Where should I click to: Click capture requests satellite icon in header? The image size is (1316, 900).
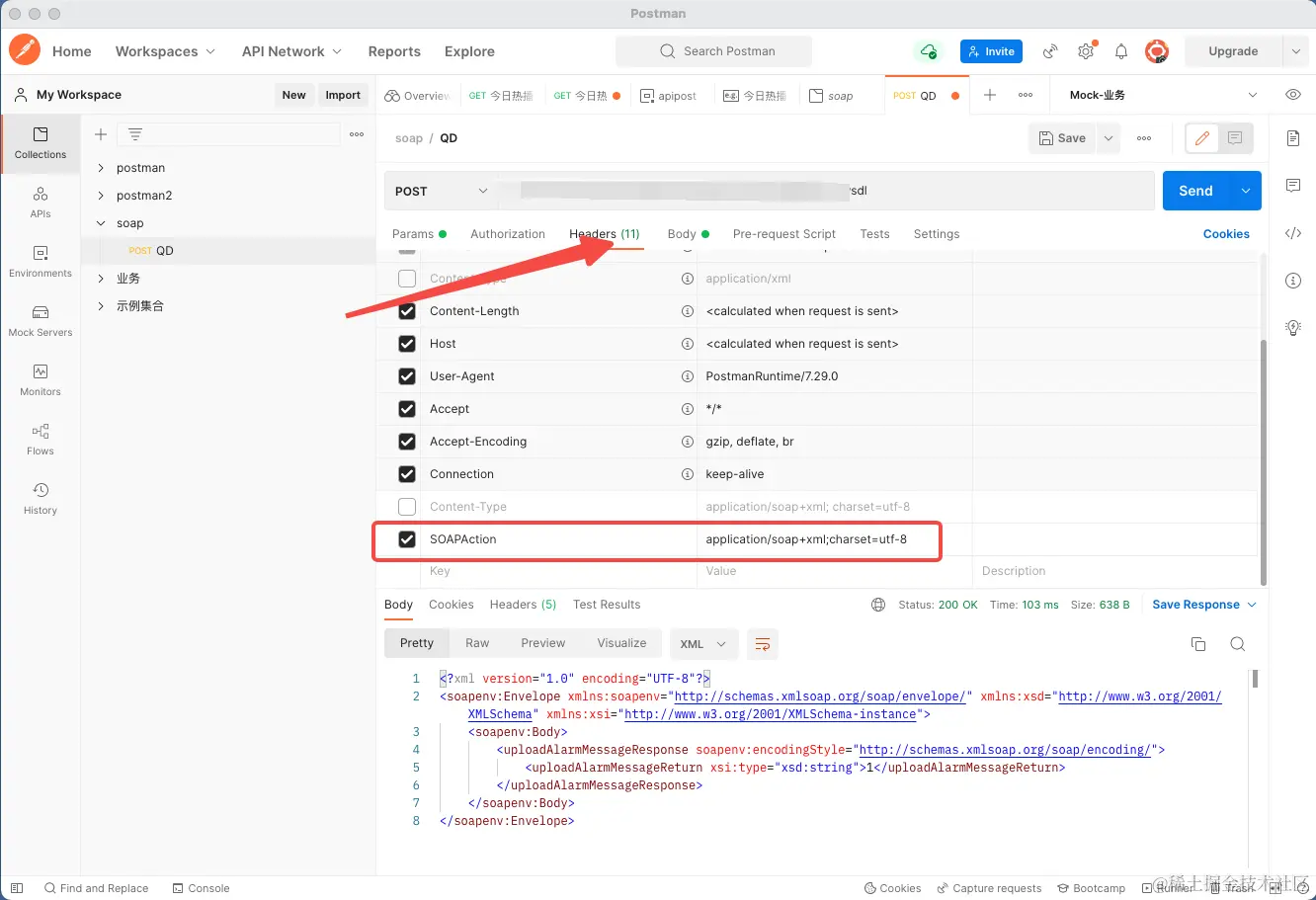(x=1050, y=51)
